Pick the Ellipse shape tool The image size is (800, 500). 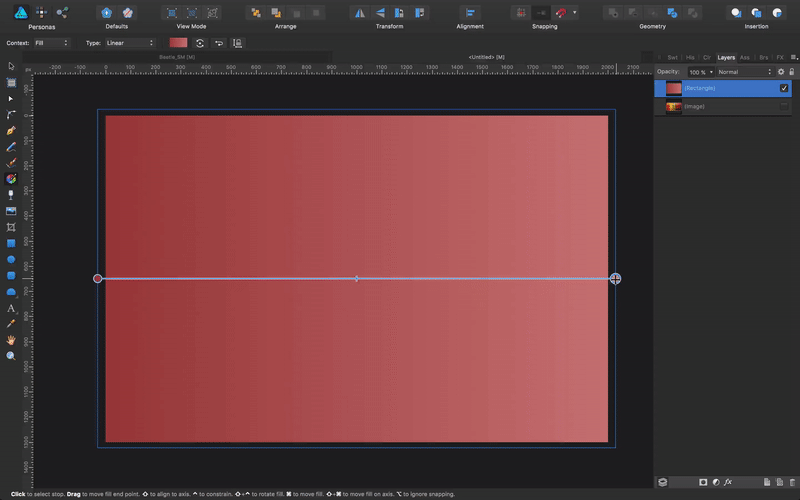(11, 259)
